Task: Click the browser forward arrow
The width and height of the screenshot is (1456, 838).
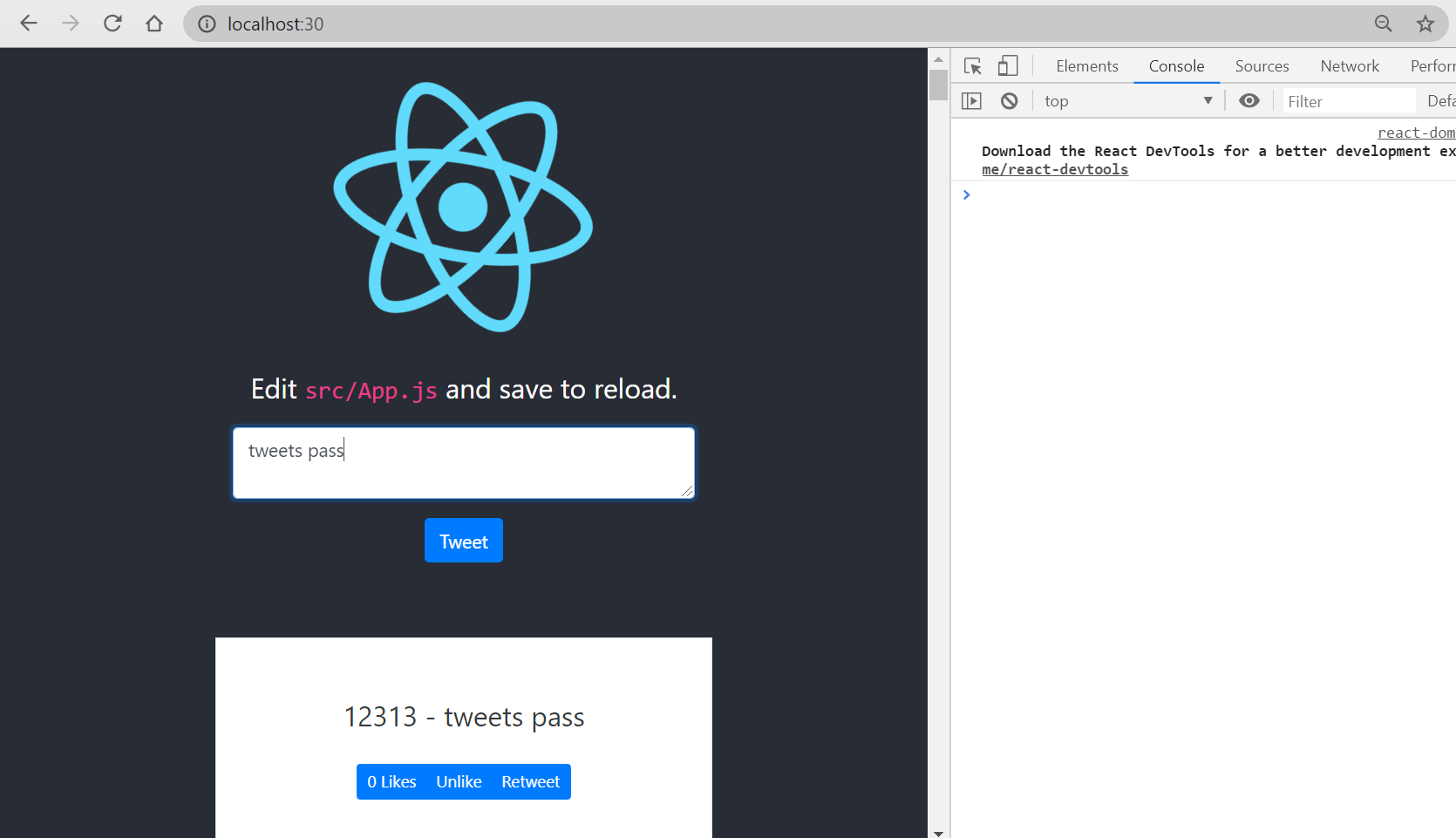Action: pos(71,24)
